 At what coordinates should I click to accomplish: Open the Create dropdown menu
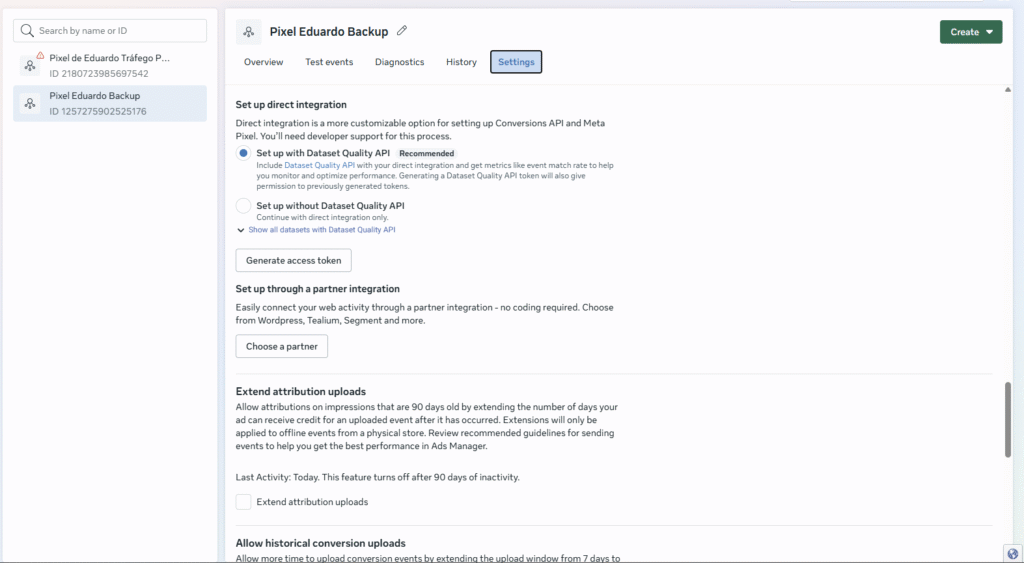(970, 32)
